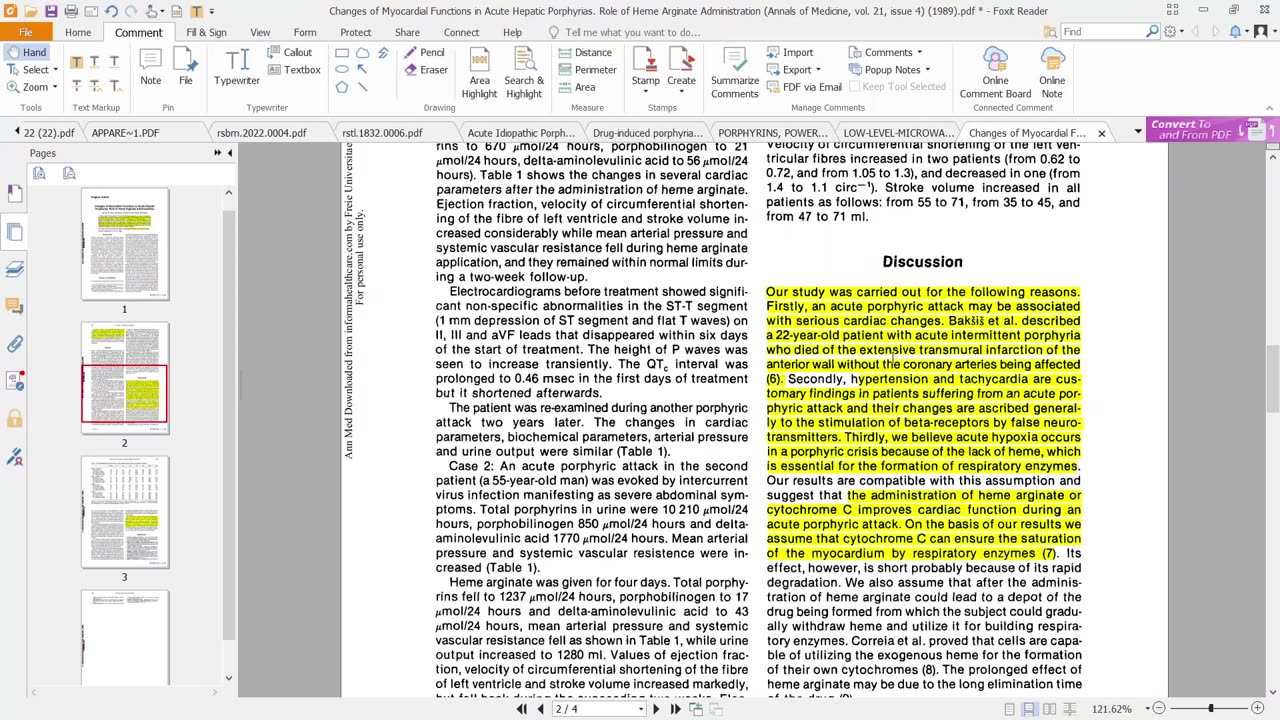1280x720 pixels.
Task: Switch to the Home ribbon tab
Action: 78,32
